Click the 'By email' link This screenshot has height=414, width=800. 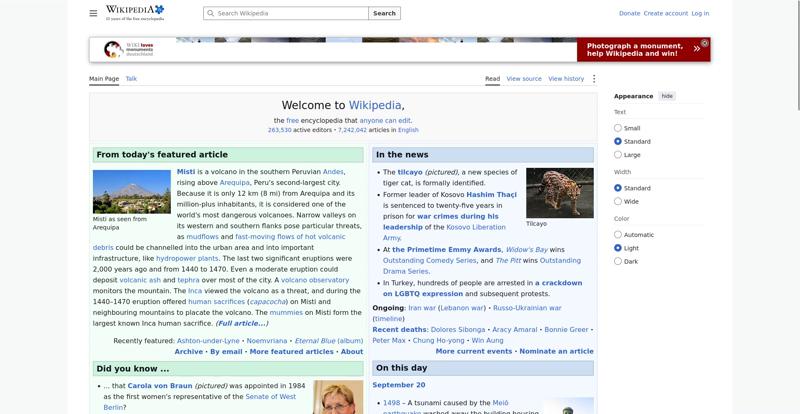point(226,352)
